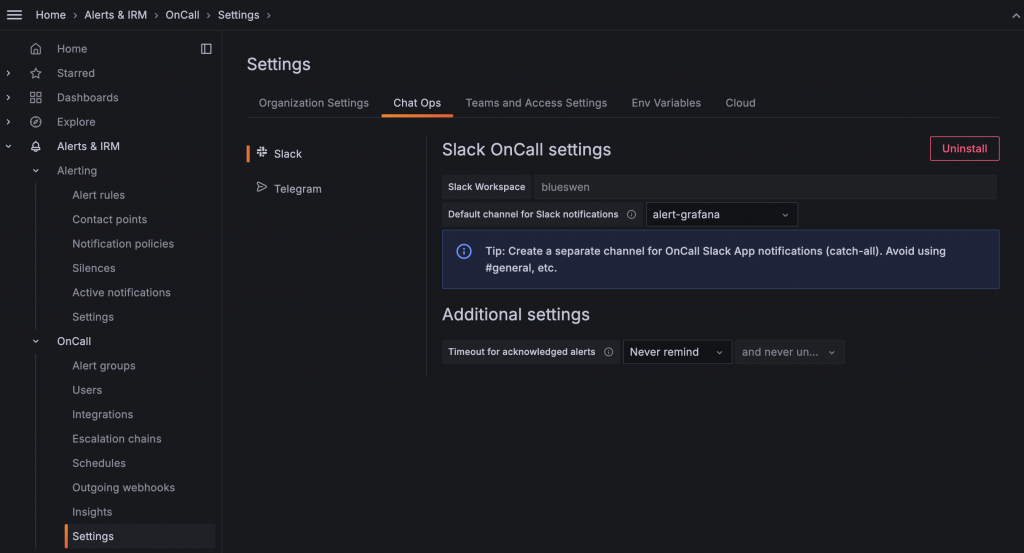1024x553 pixels.
Task: Open Alert rules in sidebar
Action: [x=99, y=195]
